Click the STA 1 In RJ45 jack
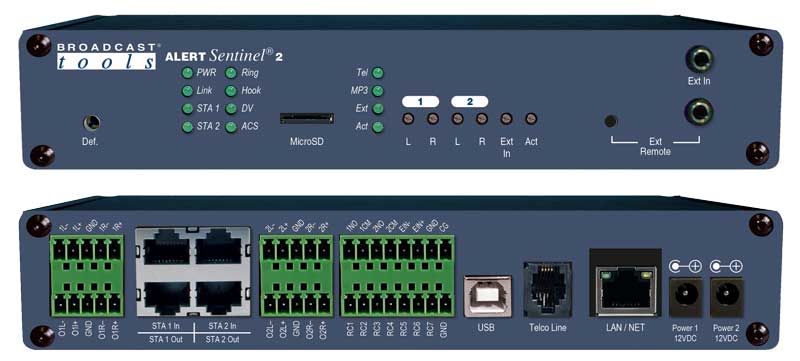Image resolution: width=800 pixels, height=361 pixels. click(x=166, y=248)
